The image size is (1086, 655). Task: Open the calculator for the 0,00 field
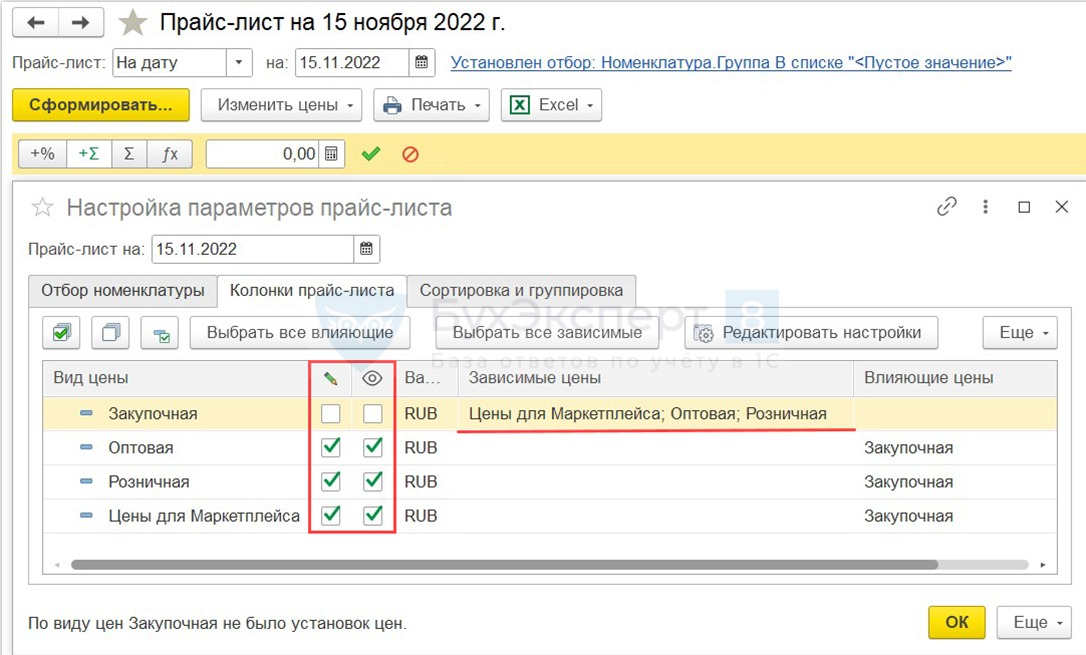(332, 154)
